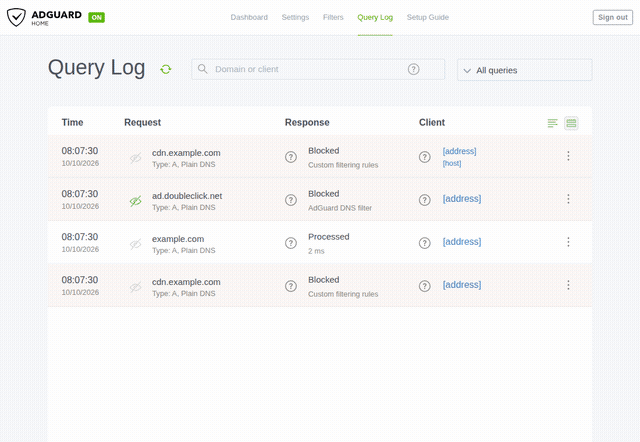The image size is (640, 442).
Task: Show response details for ad.doubleclick.net row
Action: pos(291,200)
